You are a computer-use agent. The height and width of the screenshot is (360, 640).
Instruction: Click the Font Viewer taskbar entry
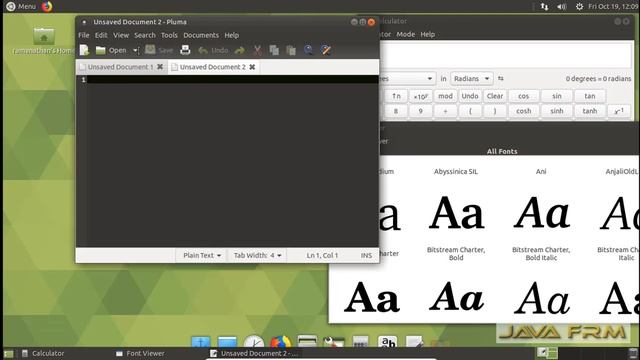pyautogui.click(x=140, y=353)
